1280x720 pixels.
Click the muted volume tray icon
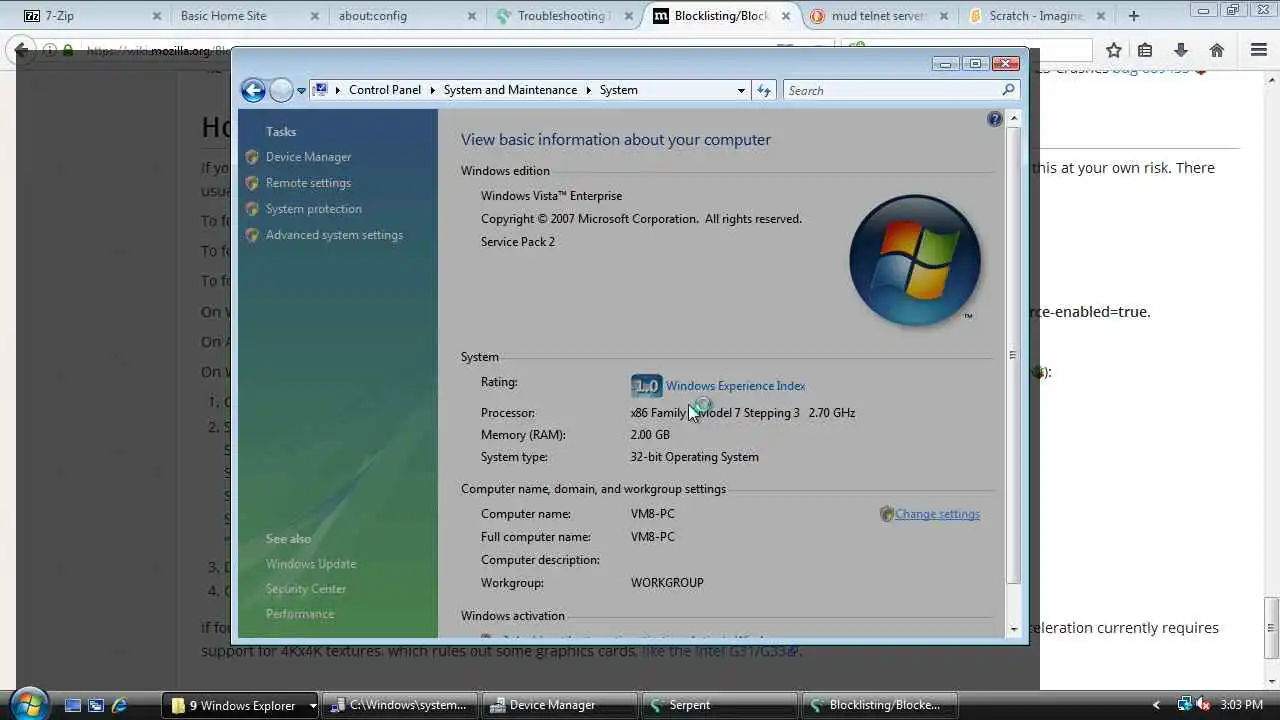1203,705
